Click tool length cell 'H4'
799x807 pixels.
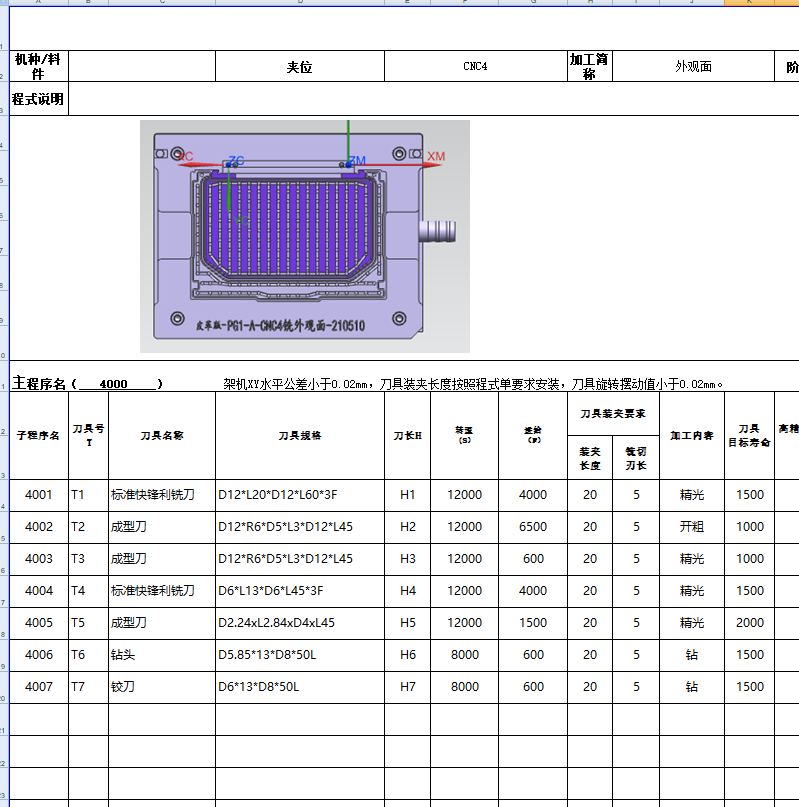[x=407, y=591]
